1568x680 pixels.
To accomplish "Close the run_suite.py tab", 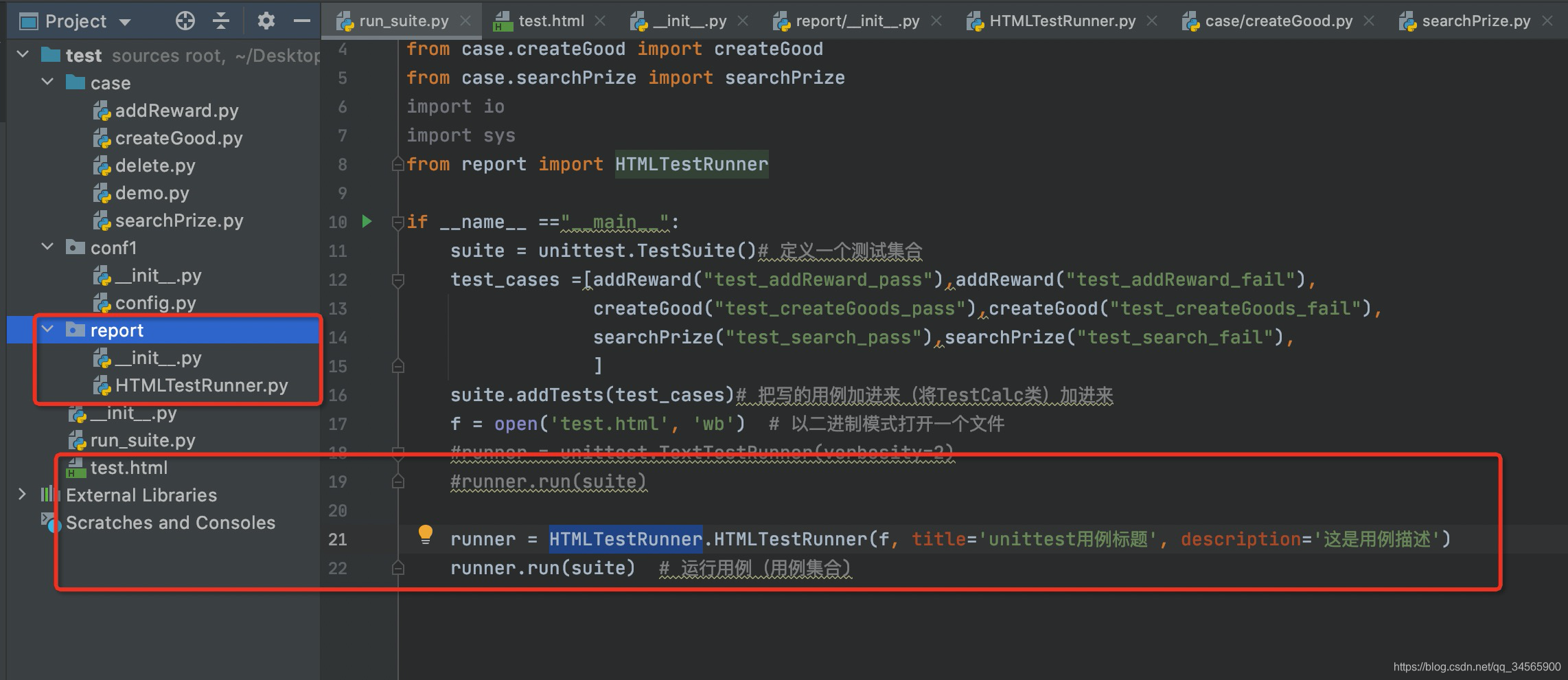I will click(x=465, y=21).
